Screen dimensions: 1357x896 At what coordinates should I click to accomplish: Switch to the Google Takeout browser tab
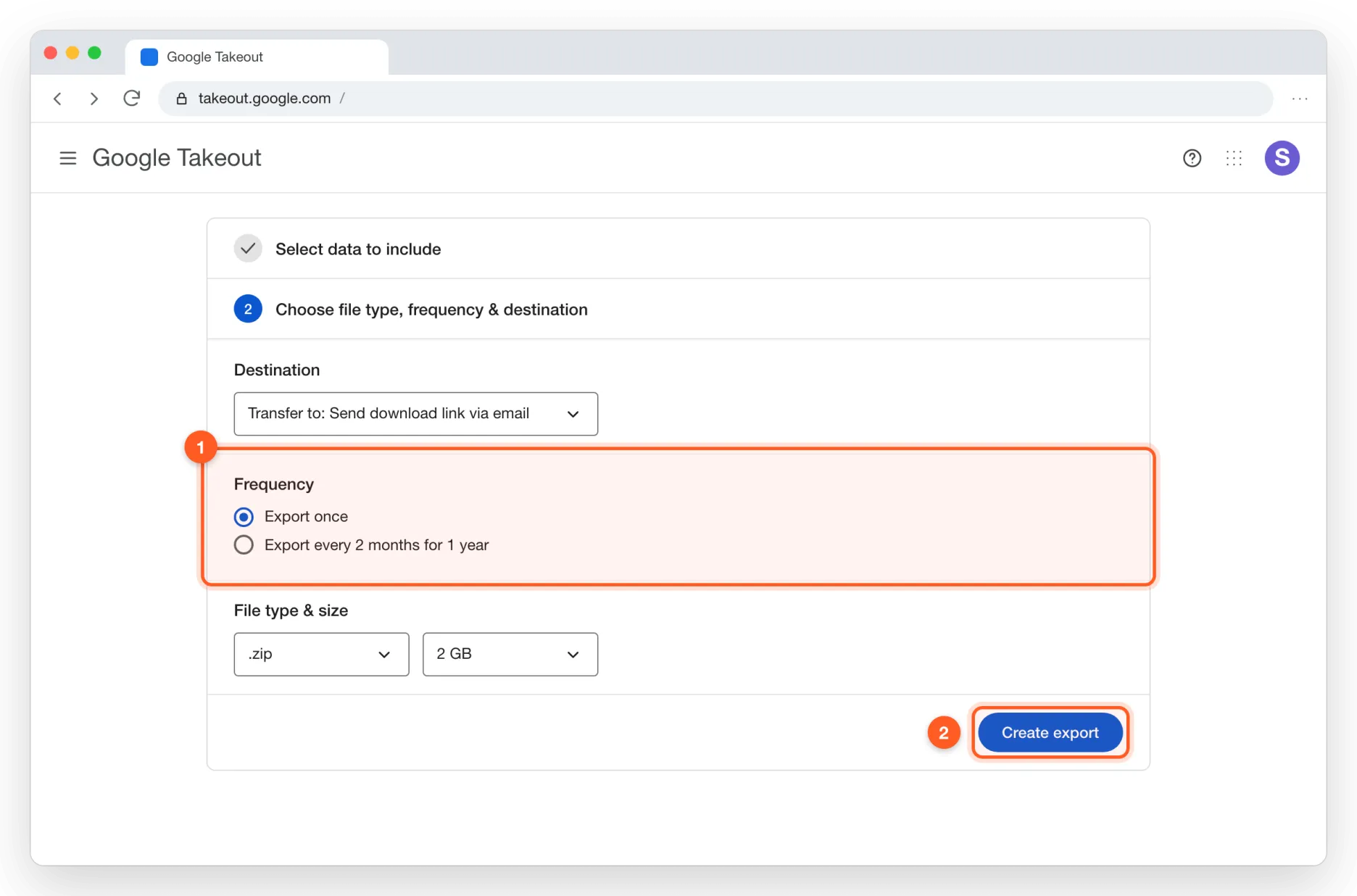click(x=257, y=57)
